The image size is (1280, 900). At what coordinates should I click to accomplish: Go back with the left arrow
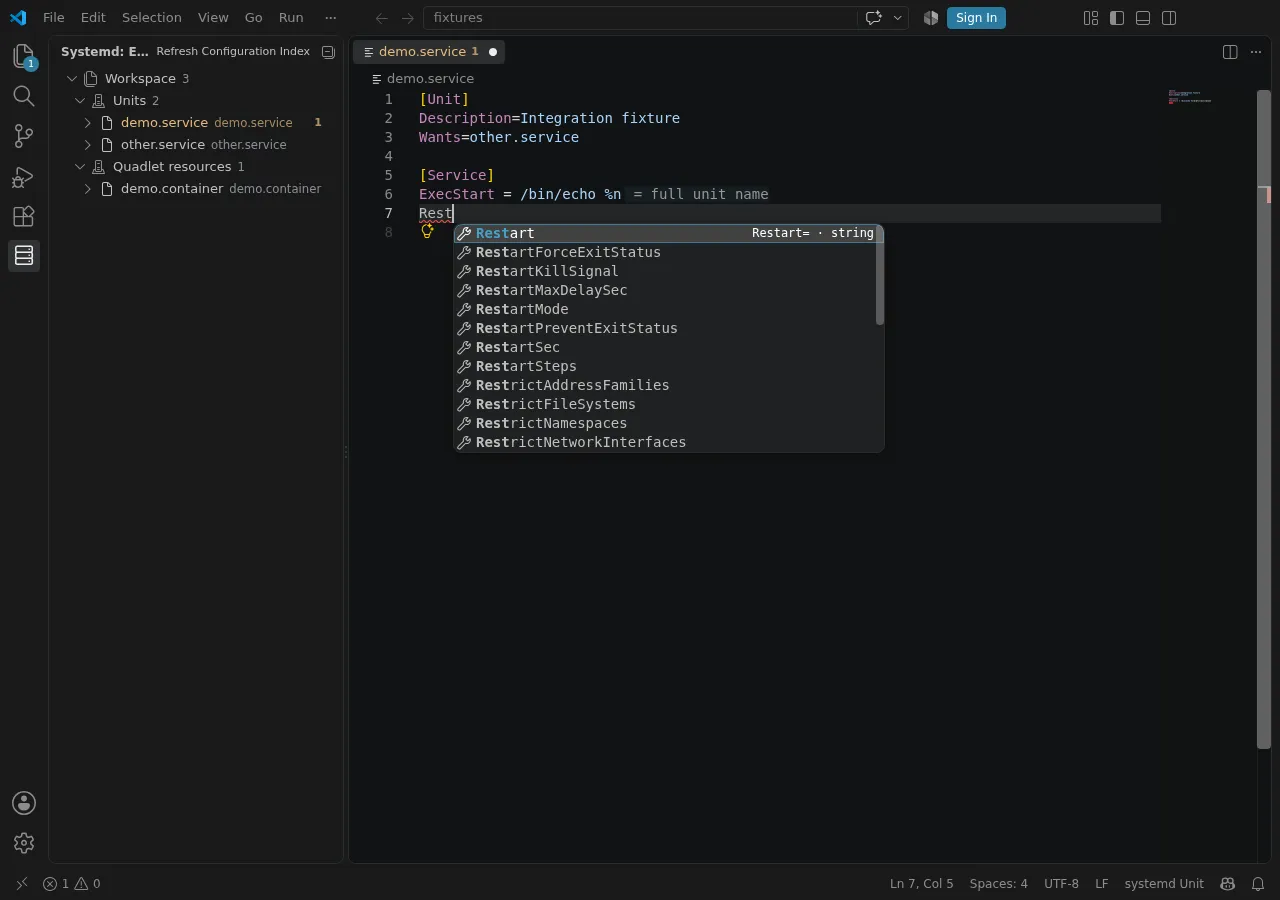381,18
